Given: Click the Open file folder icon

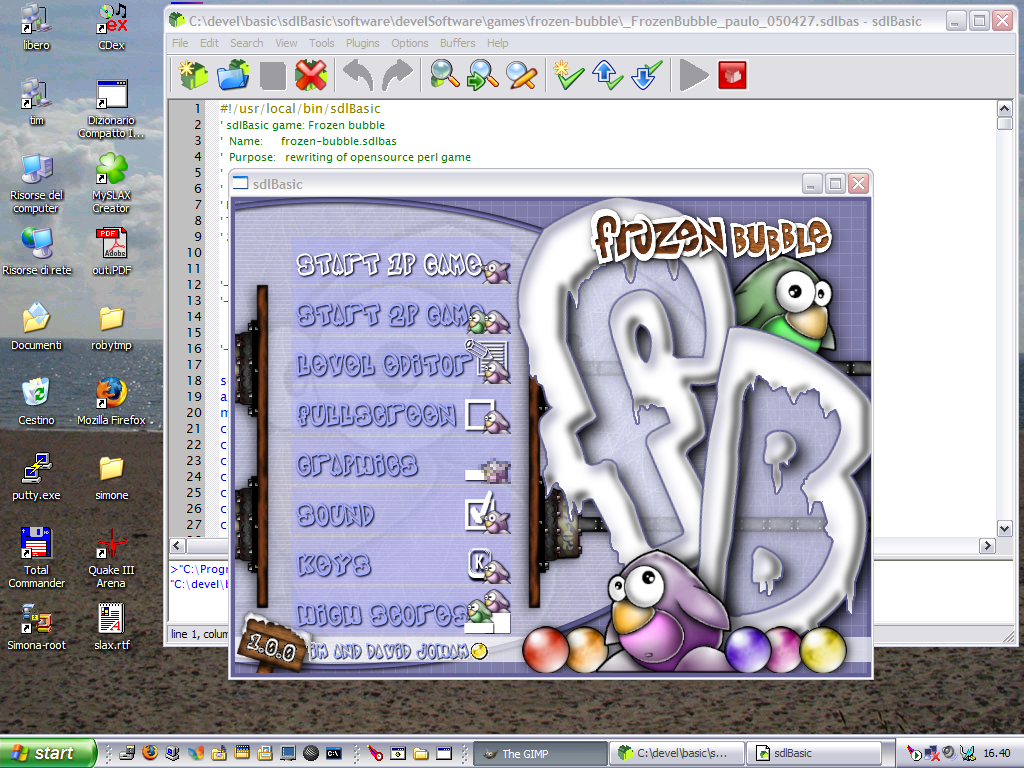Looking at the screenshot, I should click(x=232, y=75).
